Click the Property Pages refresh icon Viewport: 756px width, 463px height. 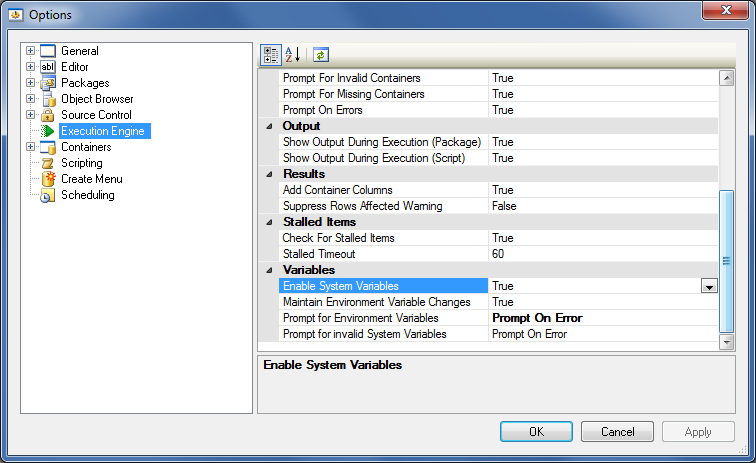(320, 54)
